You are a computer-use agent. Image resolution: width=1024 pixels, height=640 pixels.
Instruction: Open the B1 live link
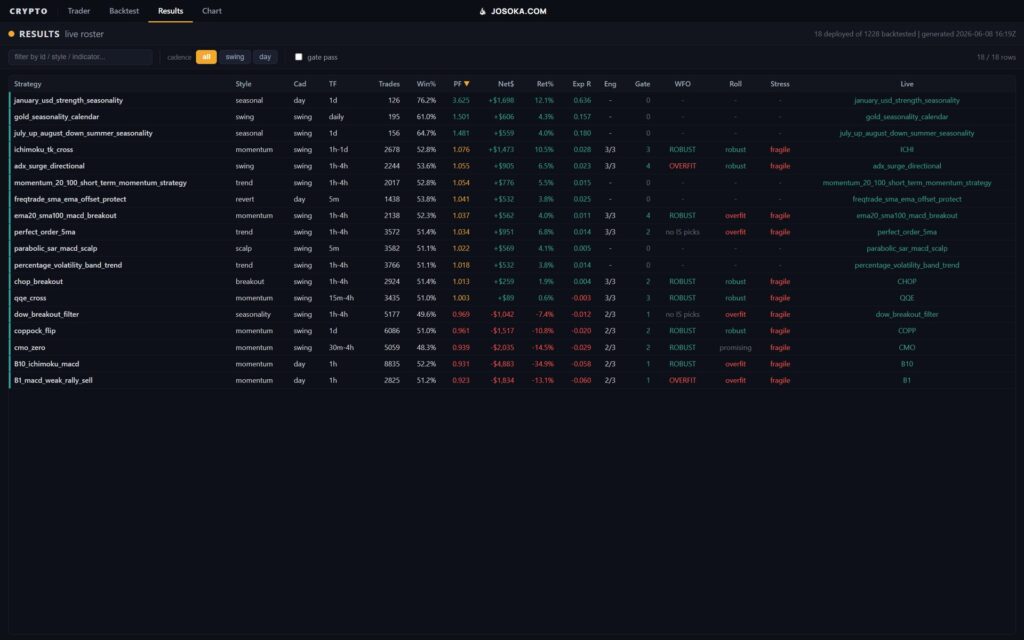click(906, 380)
